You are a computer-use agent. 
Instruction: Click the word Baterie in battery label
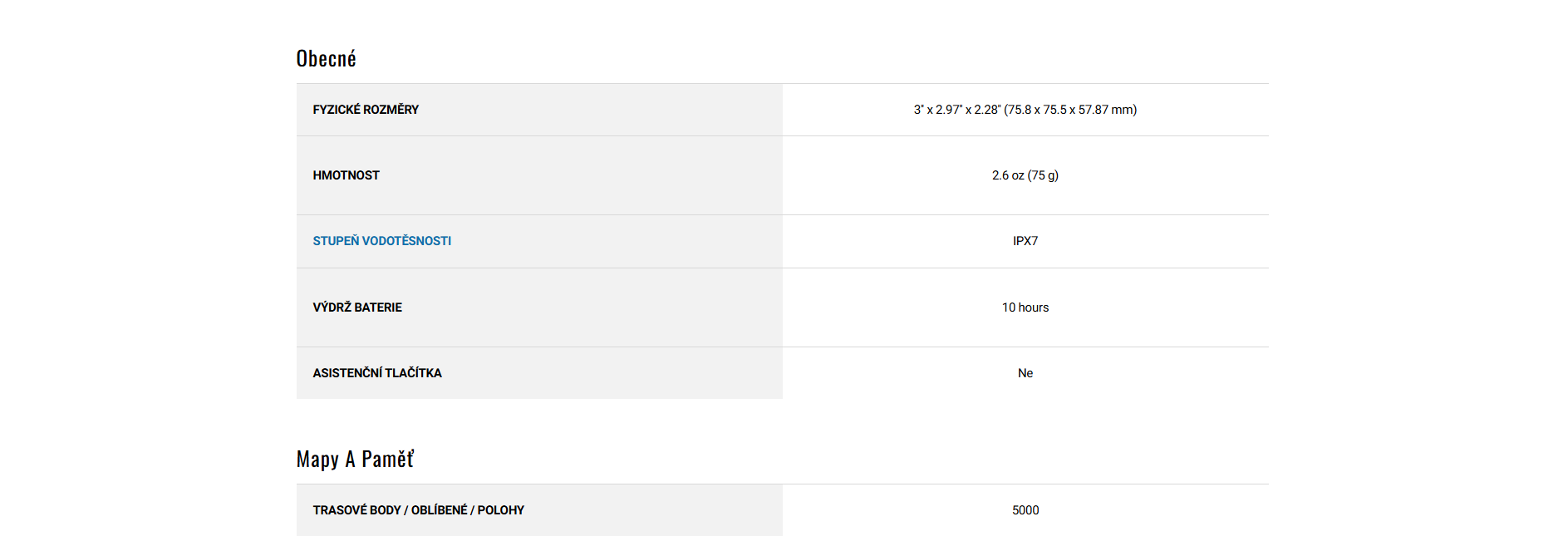tap(378, 307)
